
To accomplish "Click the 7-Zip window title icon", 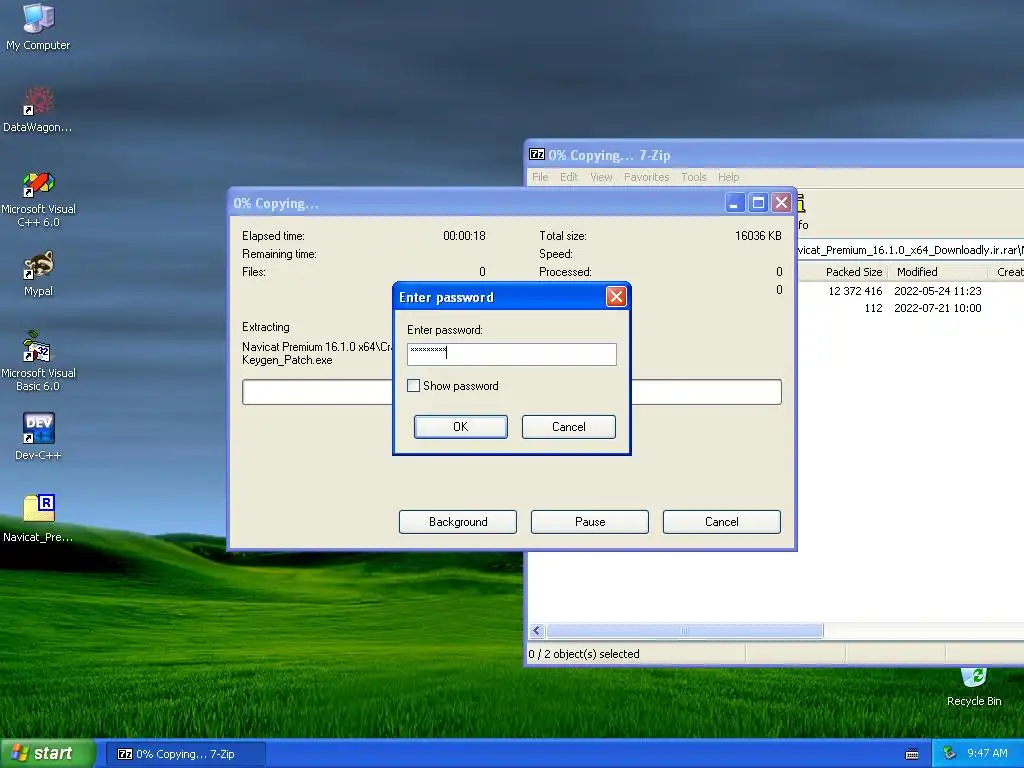I will coord(537,155).
